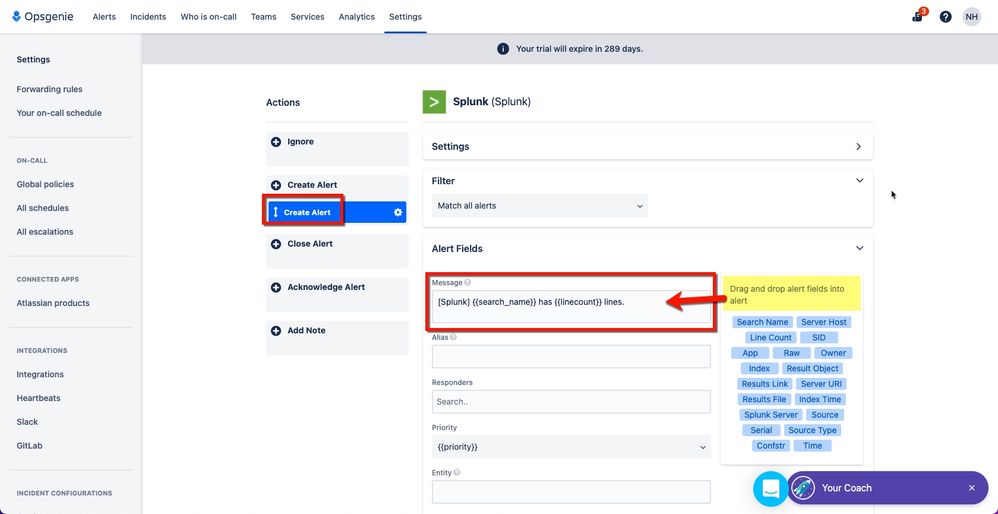
Task: Click plus icon next to Ignore
Action: [x=276, y=142]
